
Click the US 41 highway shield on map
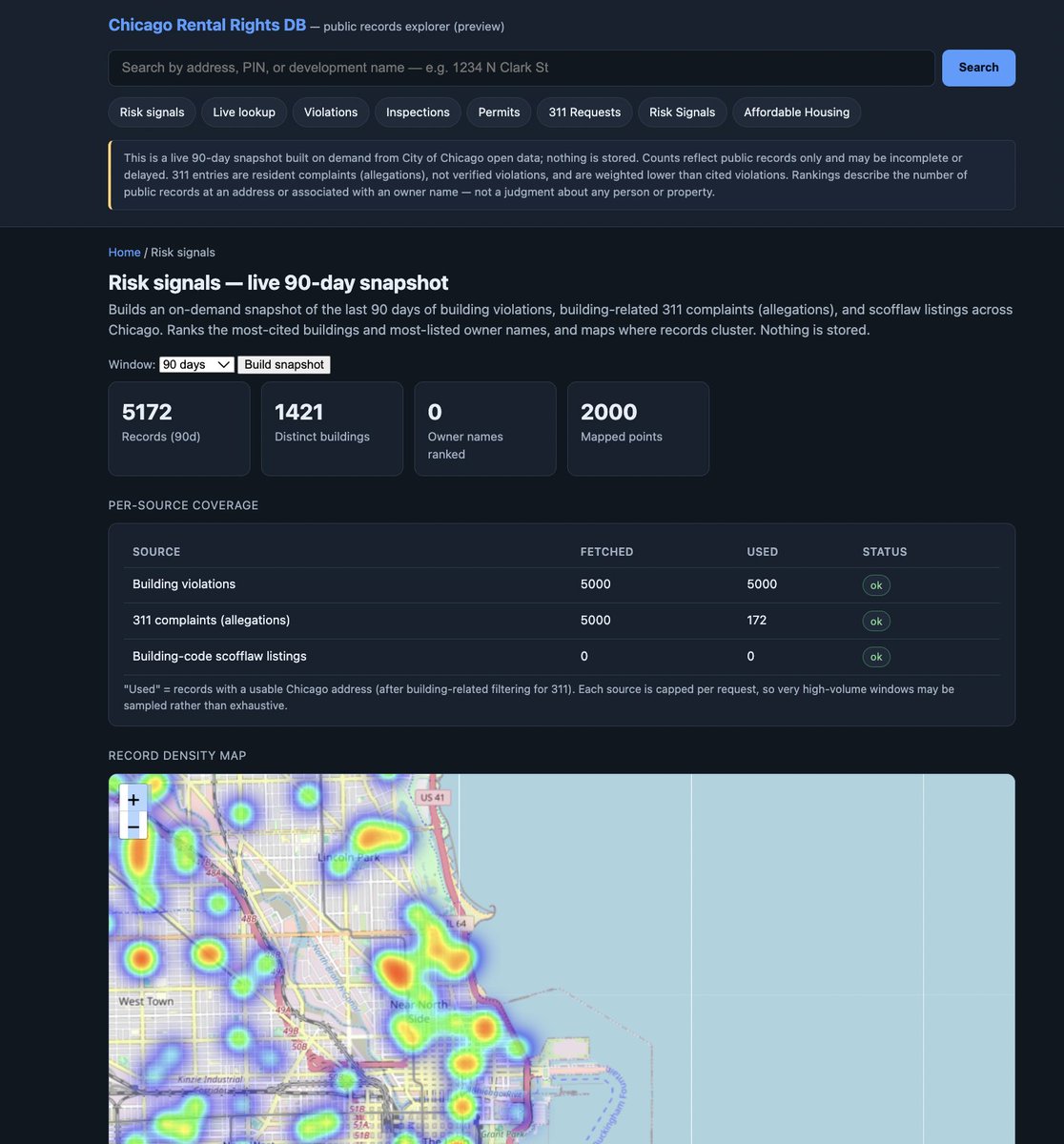(x=432, y=797)
